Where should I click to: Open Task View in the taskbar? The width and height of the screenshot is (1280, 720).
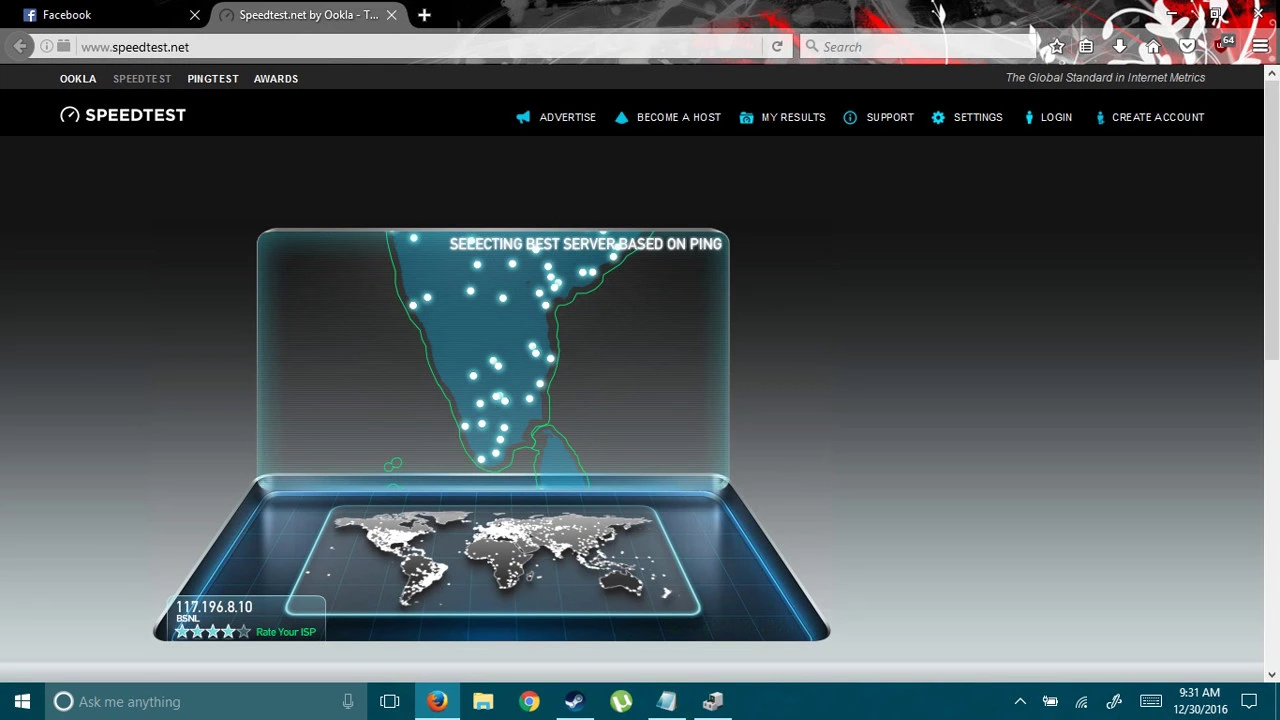click(x=390, y=701)
